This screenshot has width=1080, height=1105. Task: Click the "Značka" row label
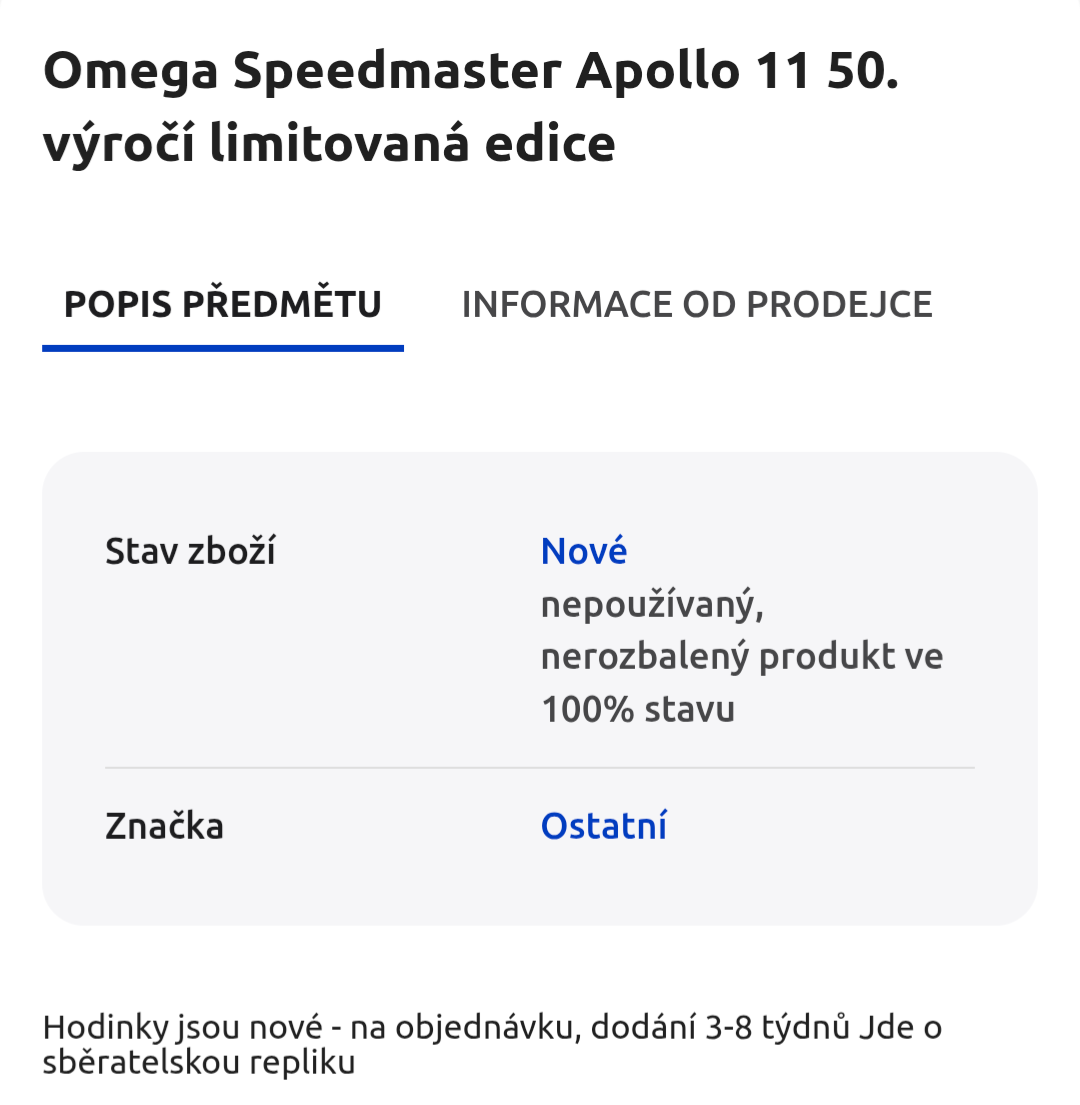[164, 827]
